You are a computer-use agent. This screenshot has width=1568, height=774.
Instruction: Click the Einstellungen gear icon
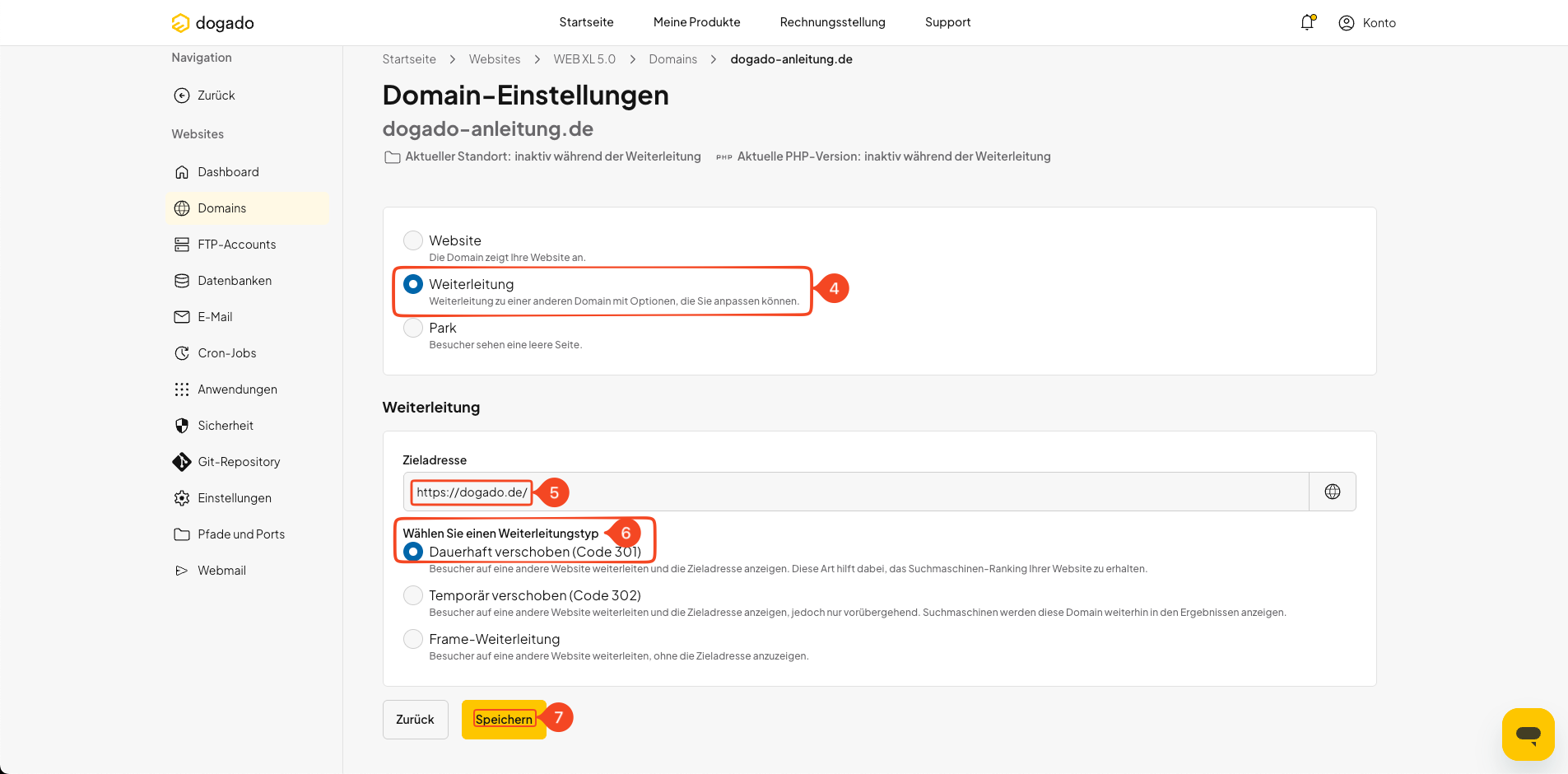(182, 498)
